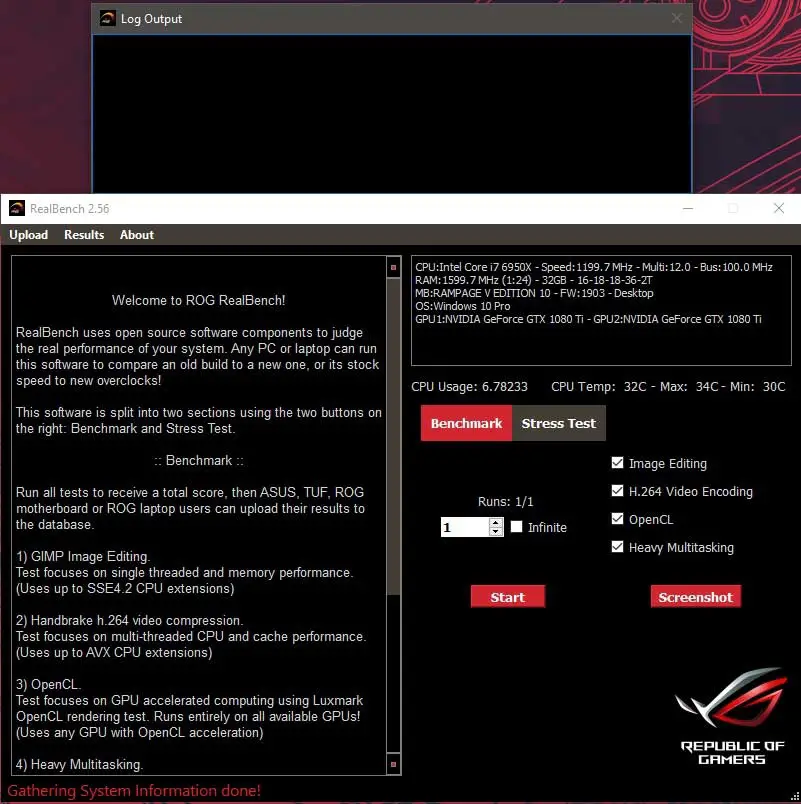Click scroll-up arrow of welcome text
The image size is (801, 804).
click(393, 267)
